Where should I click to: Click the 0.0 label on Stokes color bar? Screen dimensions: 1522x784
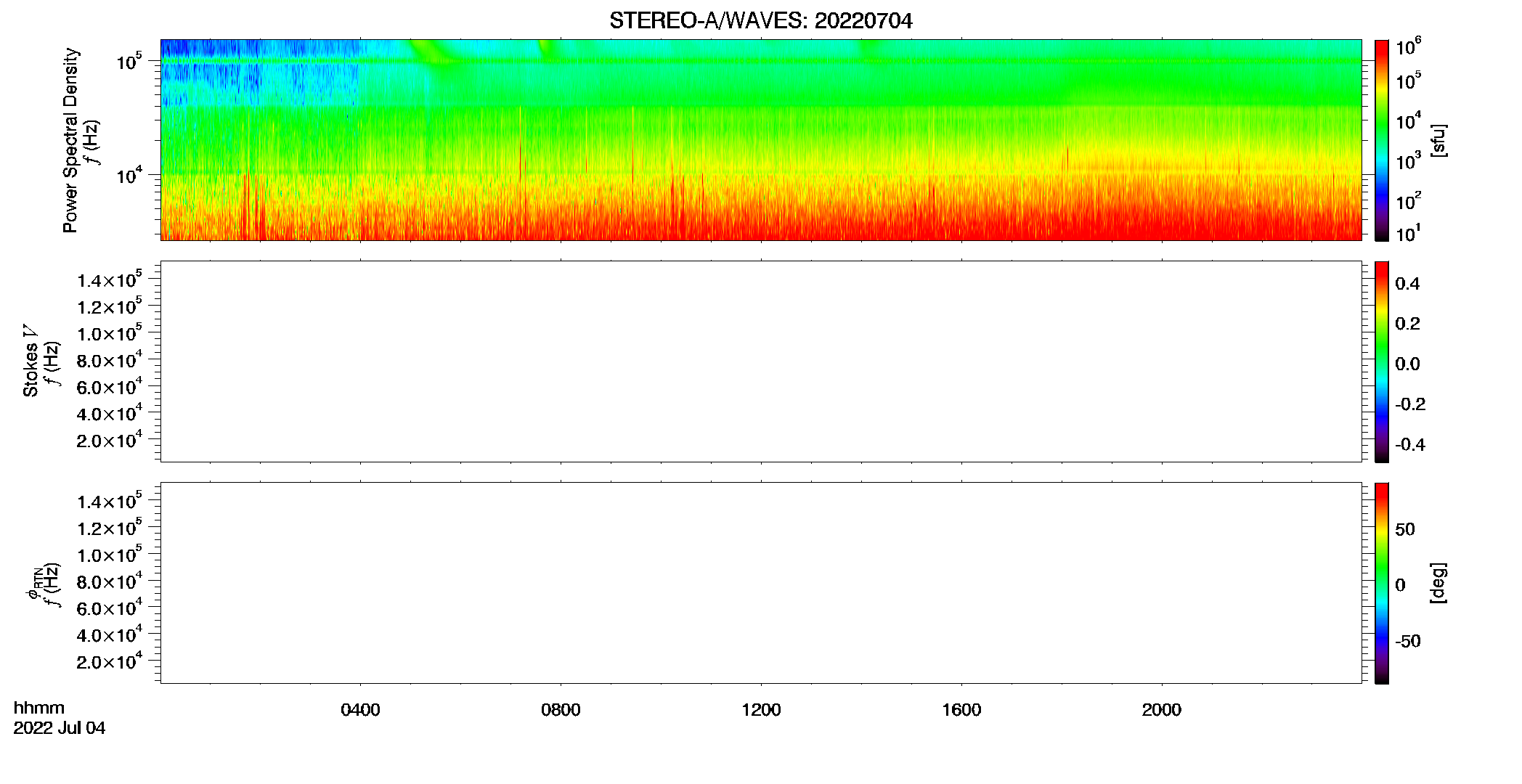pyautogui.click(x=1407, y=364)
